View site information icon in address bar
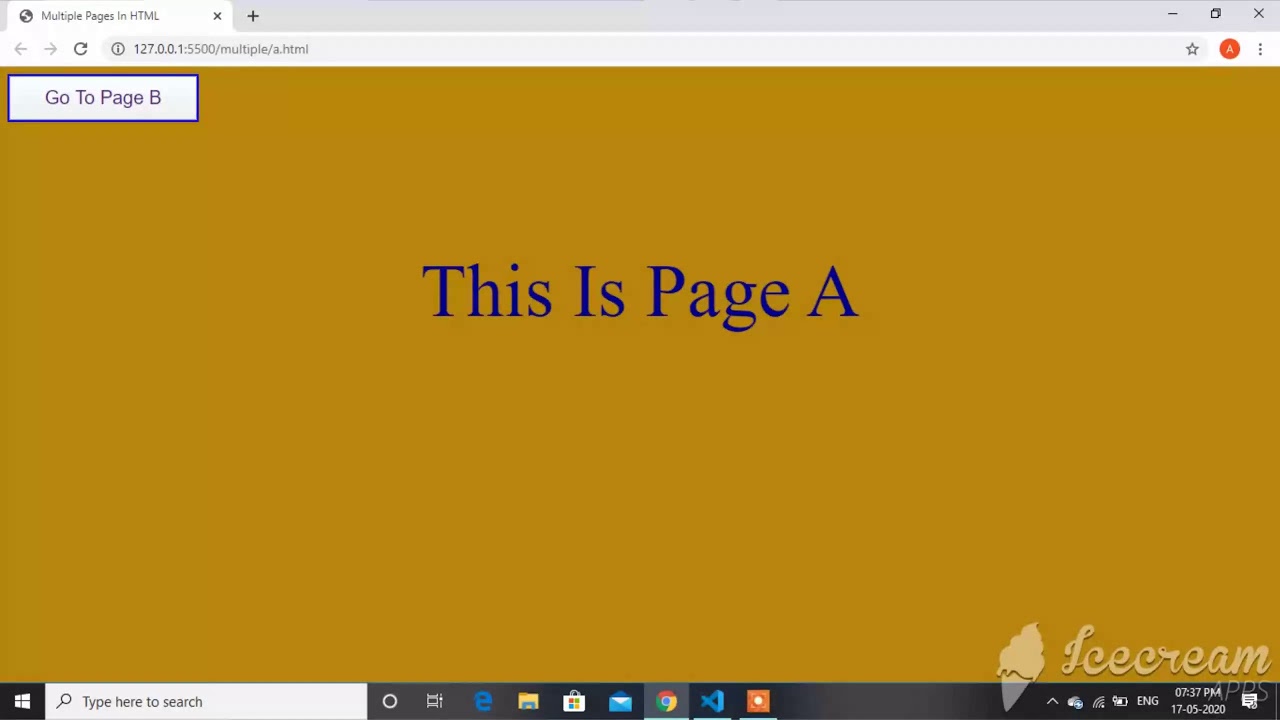This screenshot has height=720, width=1280. (x=117, y=49)
